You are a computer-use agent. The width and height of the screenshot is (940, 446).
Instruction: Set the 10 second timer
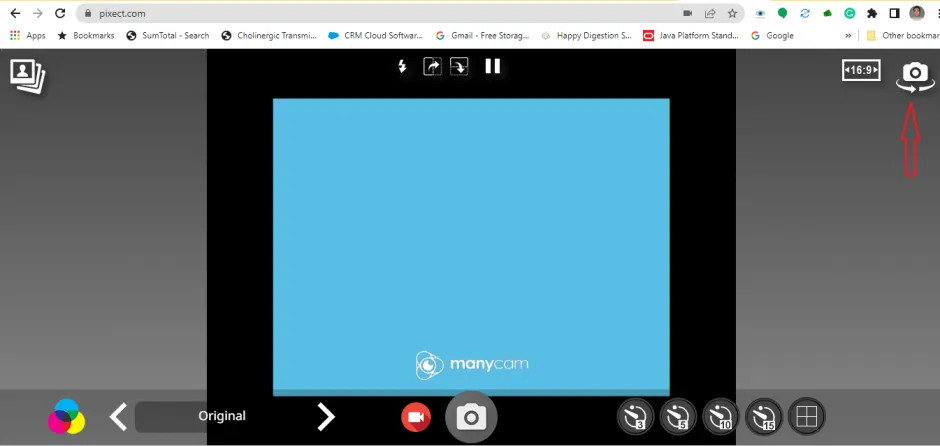721,416
